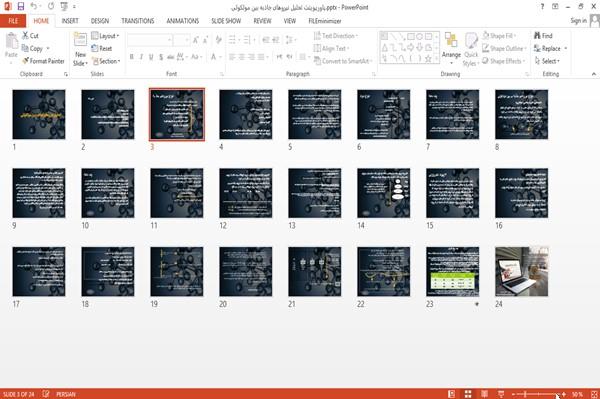Open the TRANSITIONS ribbon tab

point(138,21)
